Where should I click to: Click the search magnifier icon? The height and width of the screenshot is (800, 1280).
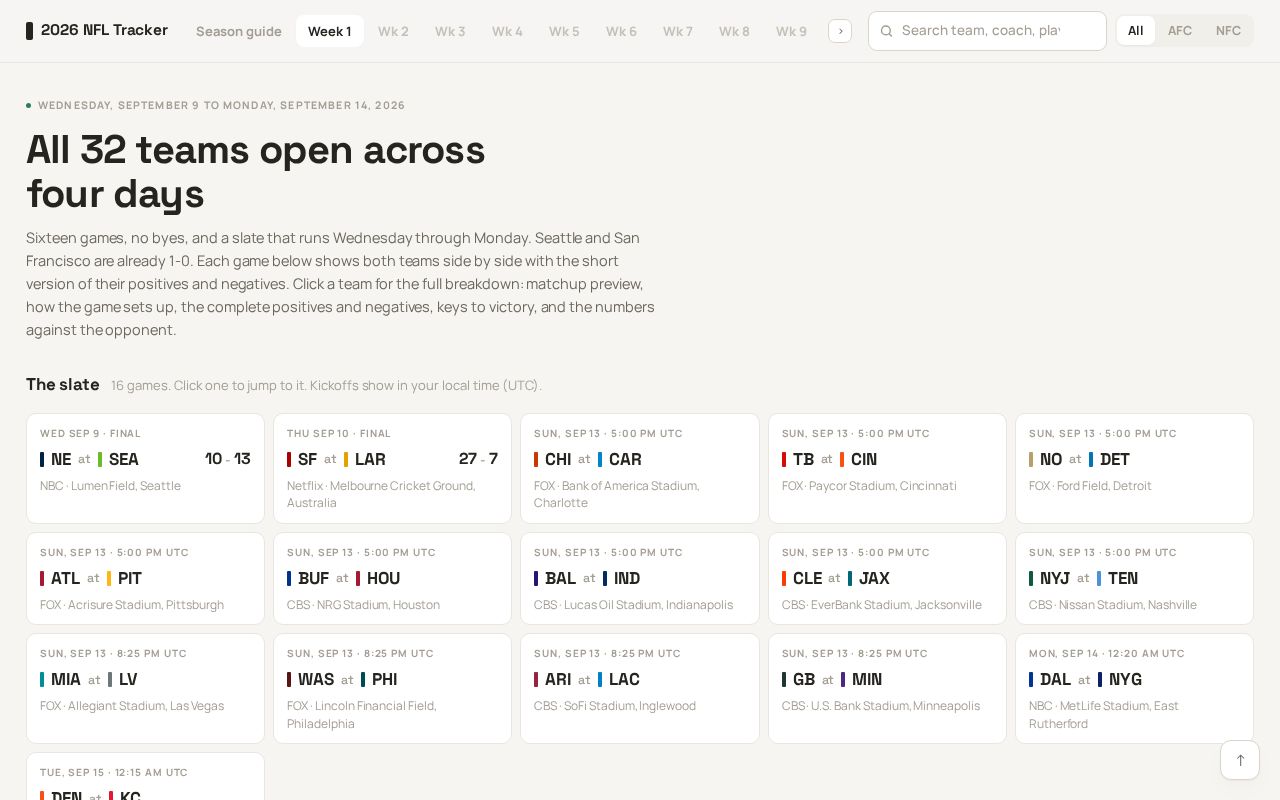[x=886, y=31]
